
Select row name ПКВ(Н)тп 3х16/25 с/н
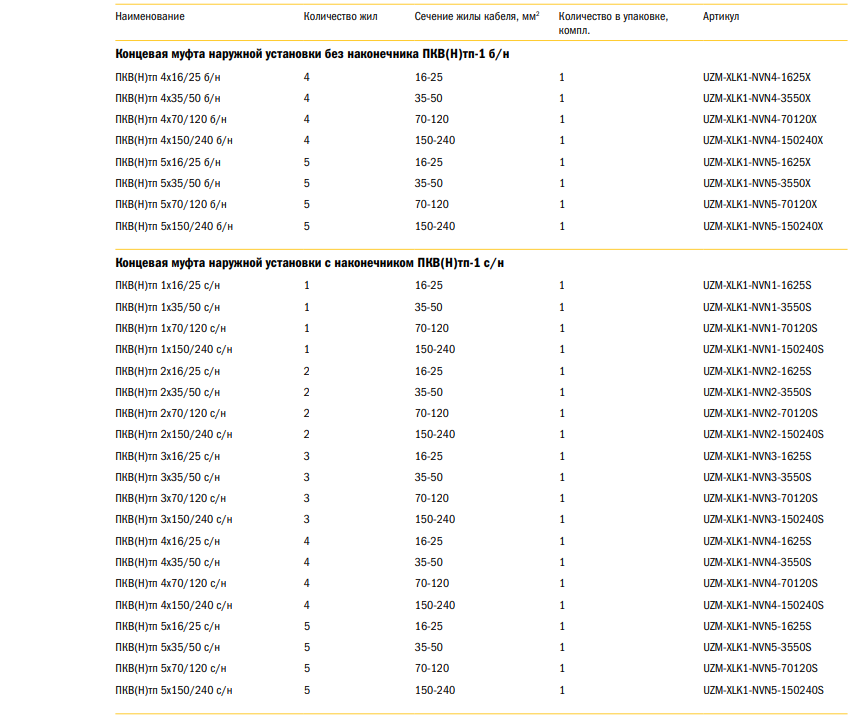coord(168,456)
